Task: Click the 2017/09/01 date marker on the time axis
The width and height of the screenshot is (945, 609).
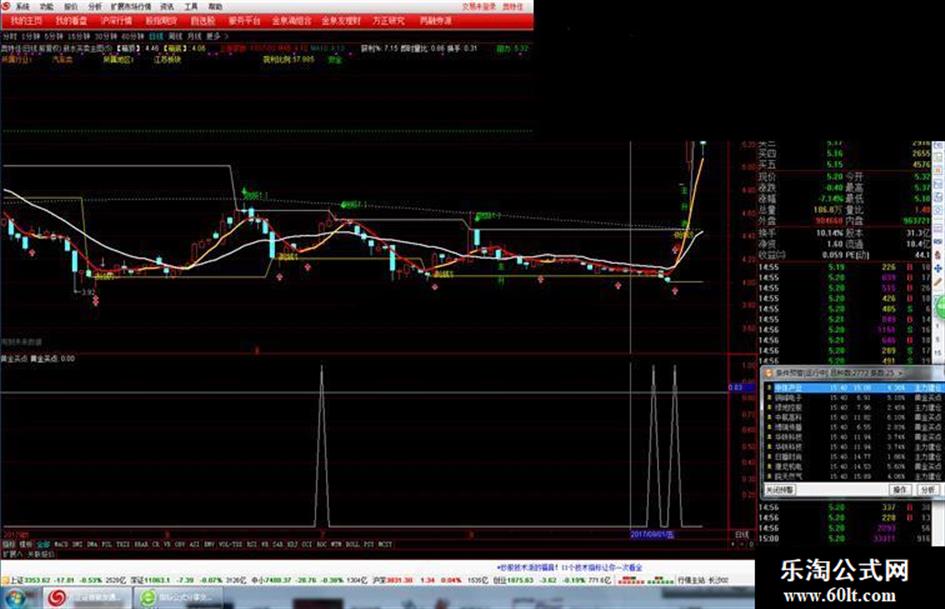Action: [x=652, y=534]
